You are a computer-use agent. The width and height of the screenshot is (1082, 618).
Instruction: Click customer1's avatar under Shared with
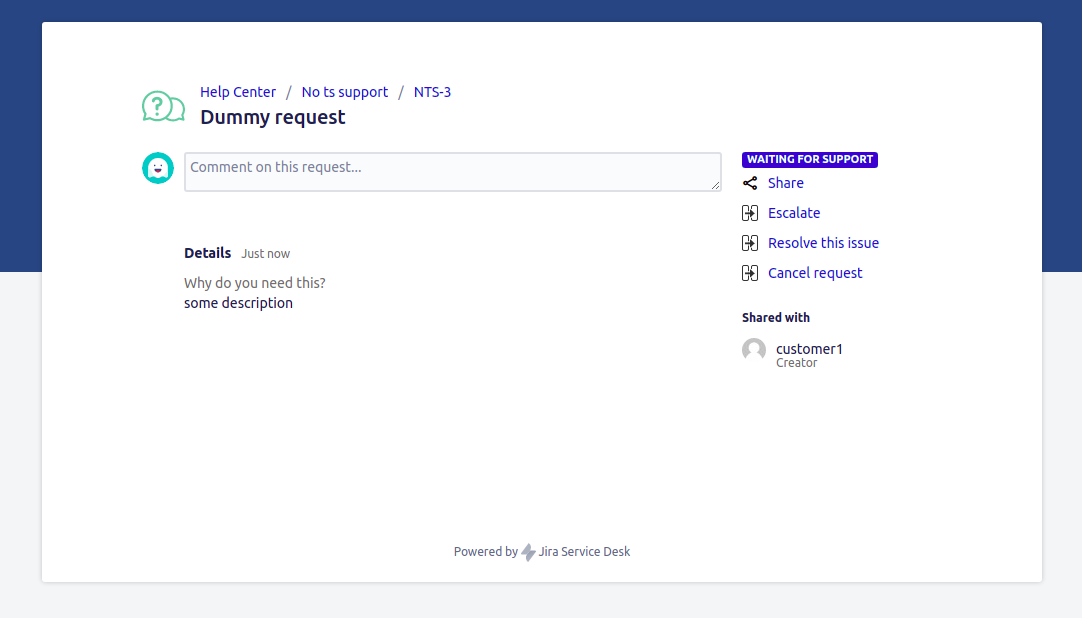754,350
